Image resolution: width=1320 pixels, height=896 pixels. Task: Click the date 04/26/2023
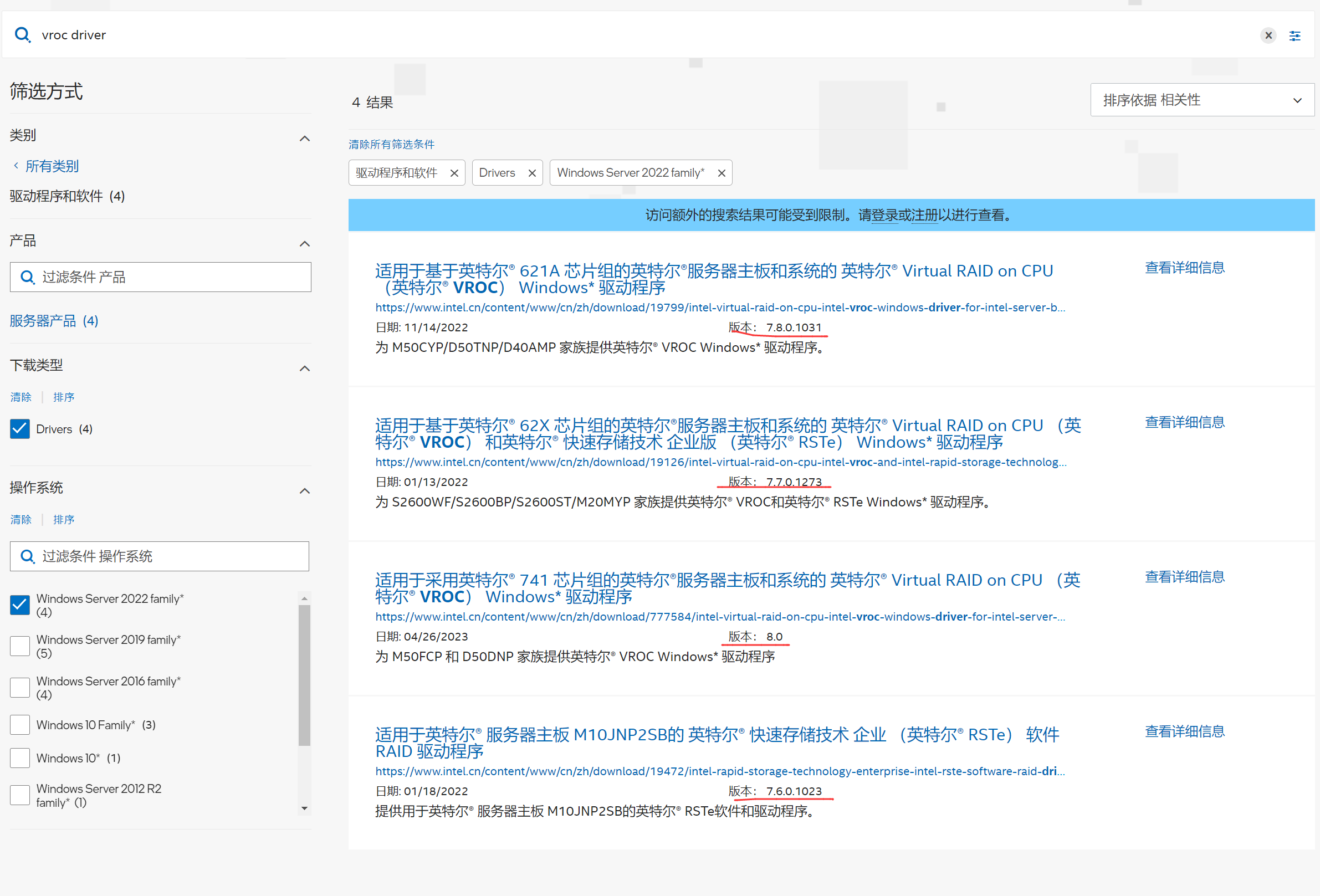[436, 637]
